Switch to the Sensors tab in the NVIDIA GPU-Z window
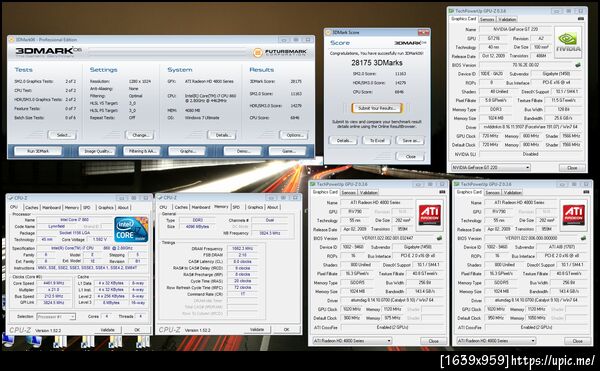Viewport: 600px width, 371px height. 487,19
